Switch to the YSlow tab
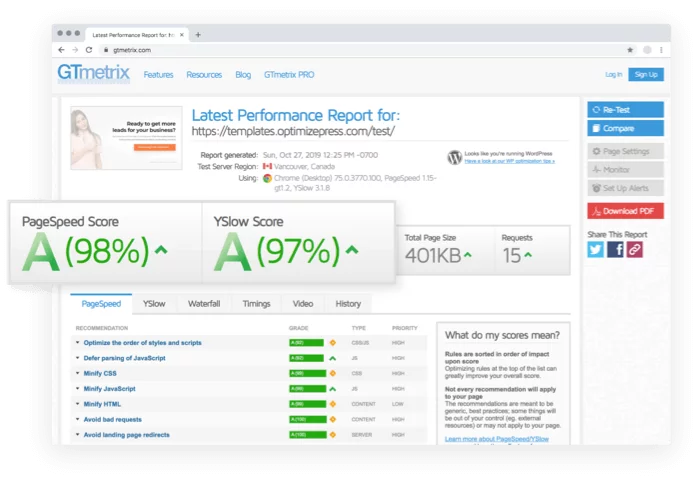Image resolution: width=700 pixels, height=482 pixels. click(x=154, y=304)
